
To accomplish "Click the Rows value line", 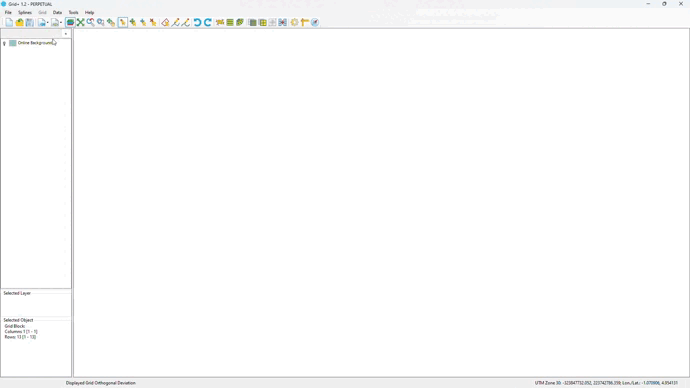I will 20,337.
